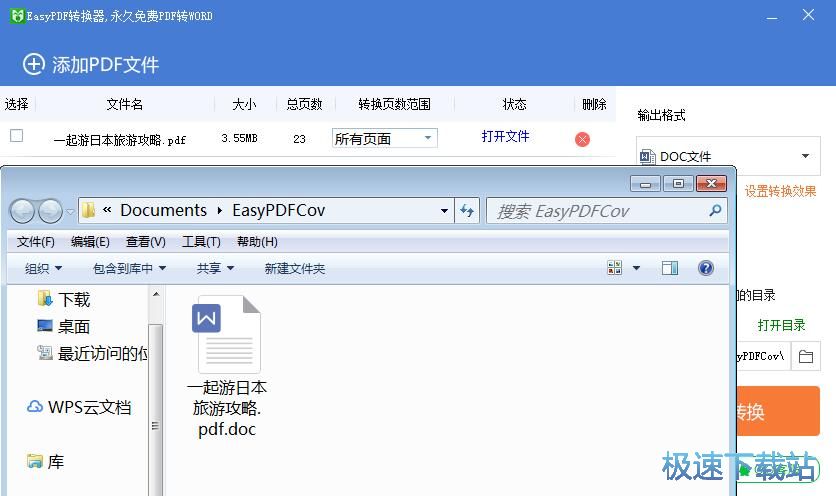The height and width of the screenshot is (496, 836).
Task: Click the search magnifier icon
Action: [715, 211]
